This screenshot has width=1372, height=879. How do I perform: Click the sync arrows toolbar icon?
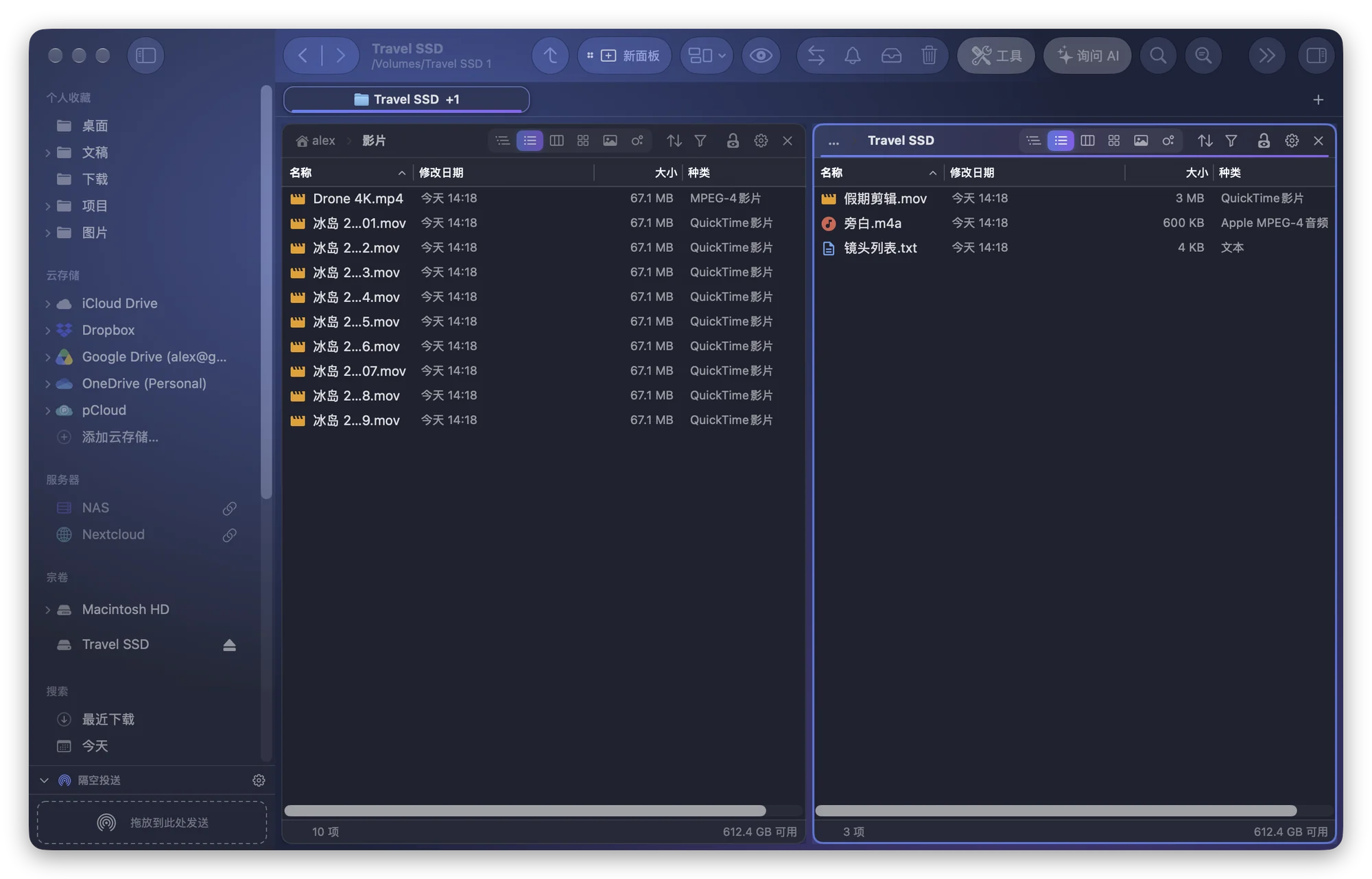click(x=816, y=56)
